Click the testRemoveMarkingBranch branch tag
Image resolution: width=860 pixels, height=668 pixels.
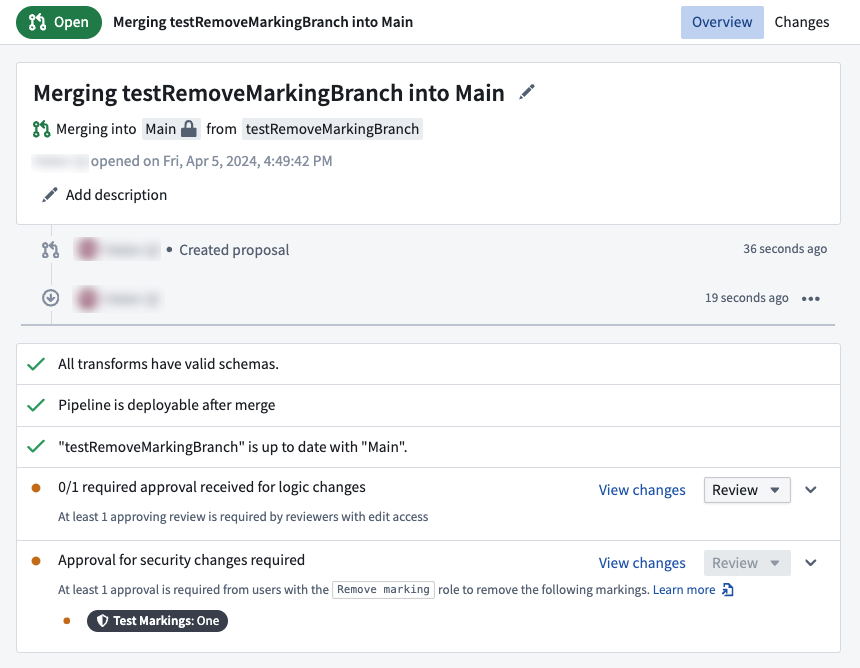pyautogui.click(x=332, y=129)
